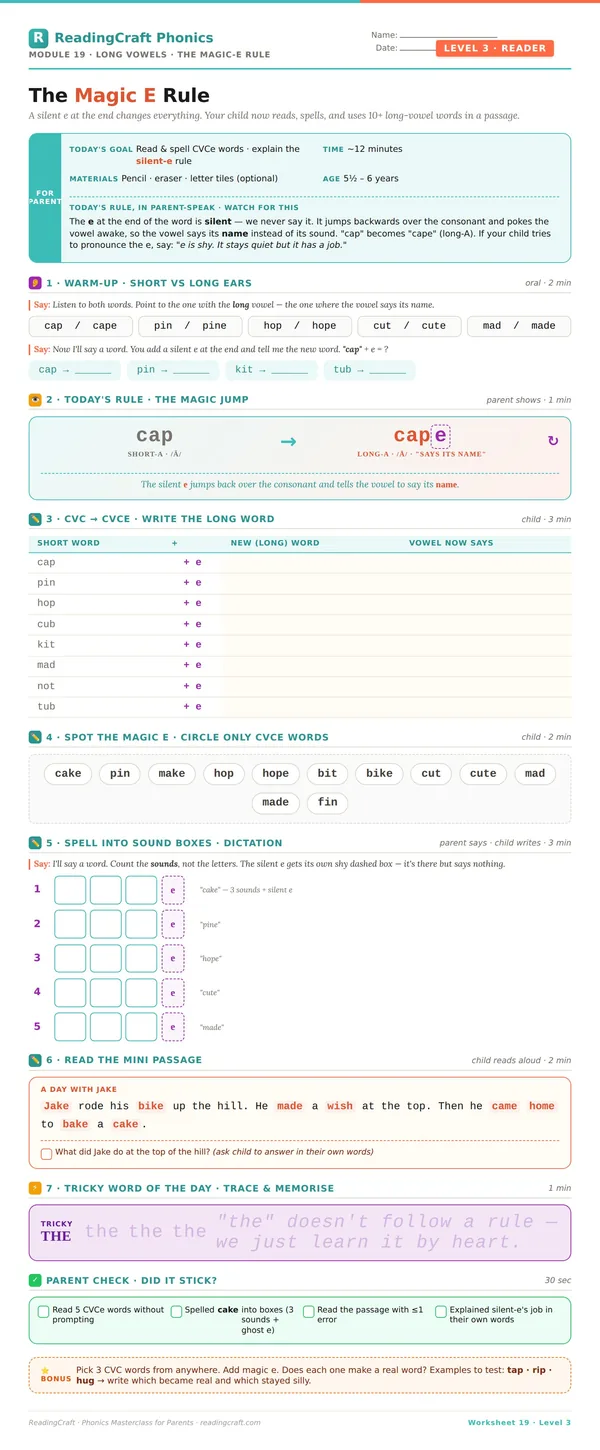Viewport: 600px width, 1450px height.
Task: Click the purple replay arrow in magic jump box
Action: [553, 441]
